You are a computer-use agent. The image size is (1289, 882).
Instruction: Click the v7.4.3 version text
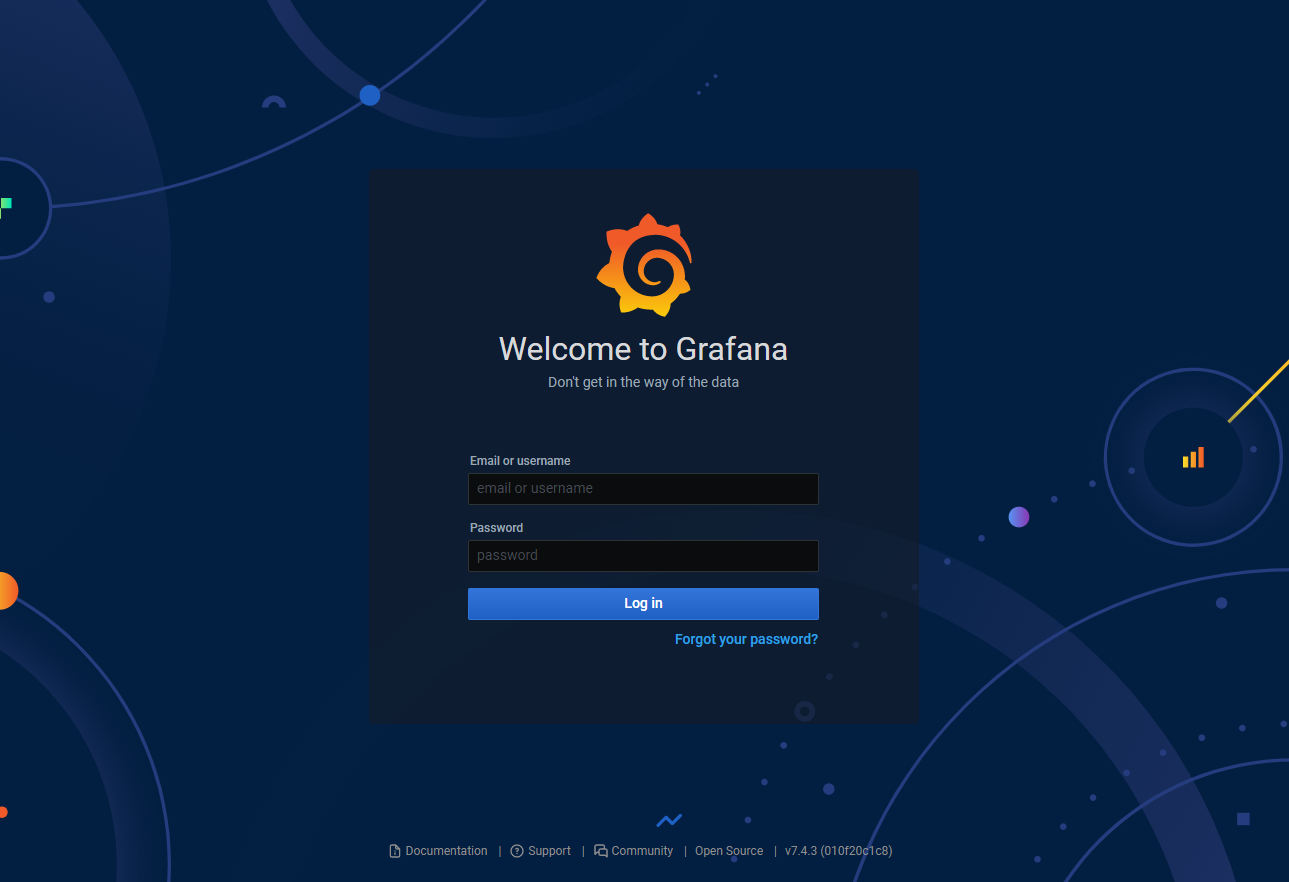coord(838,851)
